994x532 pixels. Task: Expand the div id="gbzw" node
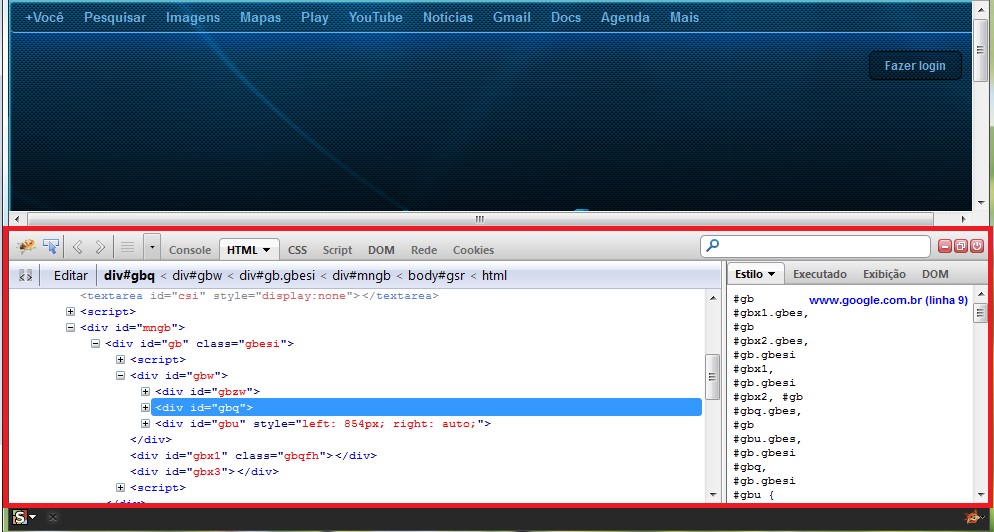click(145, 392)
